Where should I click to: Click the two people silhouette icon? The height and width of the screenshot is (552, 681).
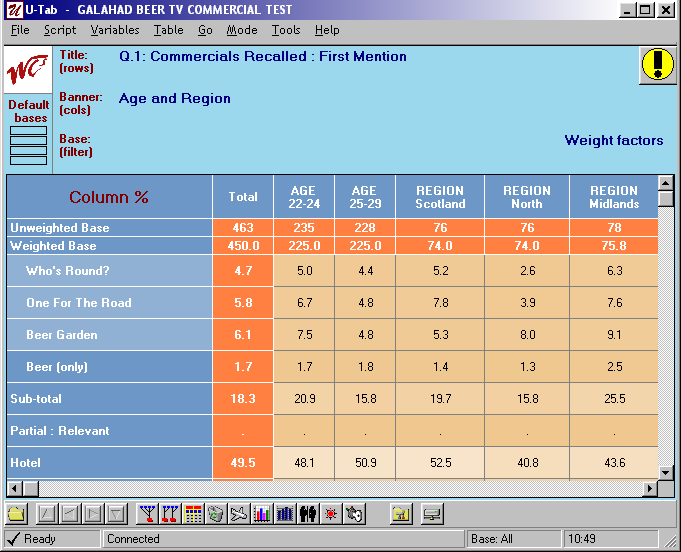click(308, 514)
